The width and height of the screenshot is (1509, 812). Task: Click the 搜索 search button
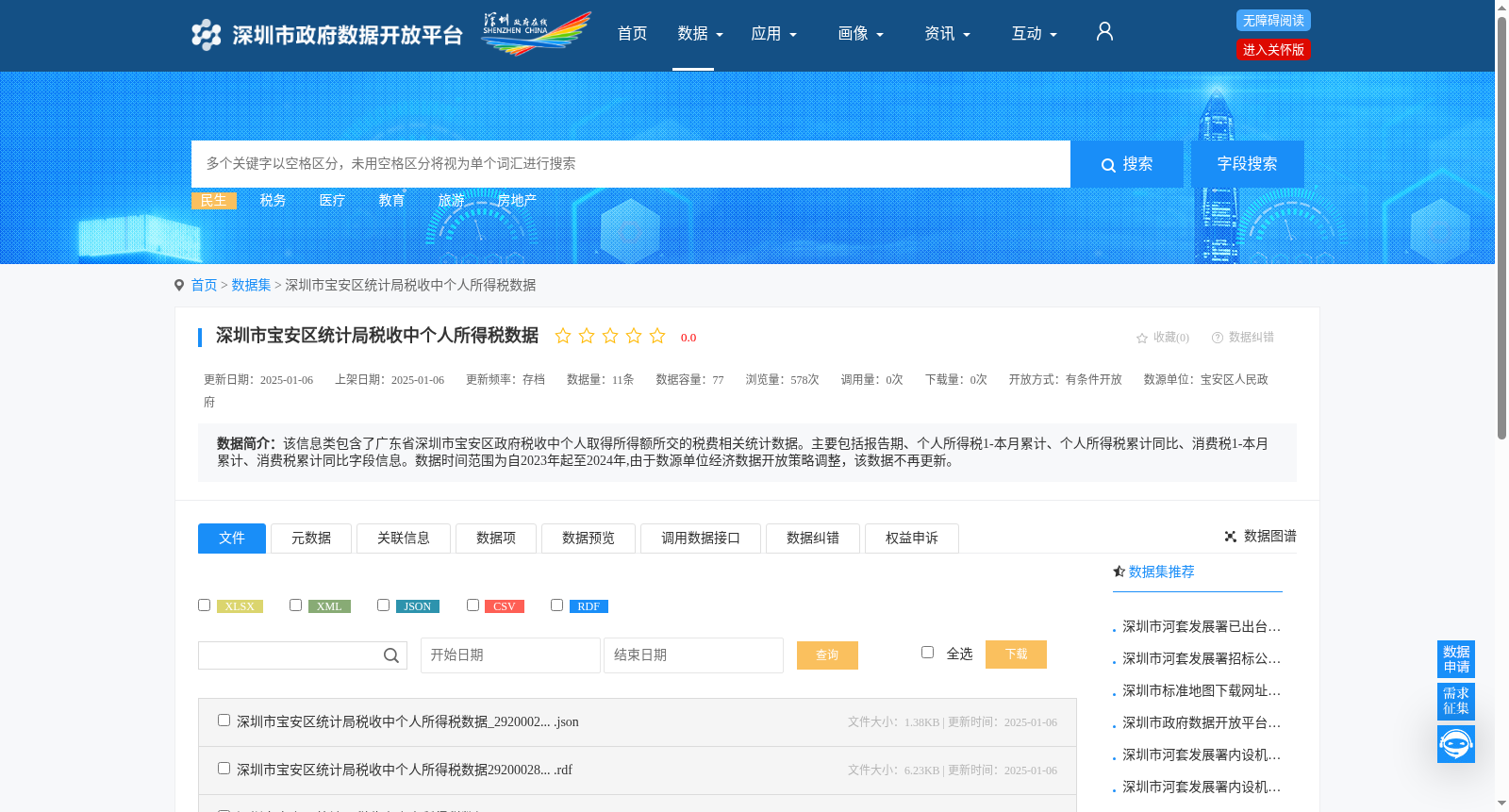pyautogui.click(x=1127, y=164)
